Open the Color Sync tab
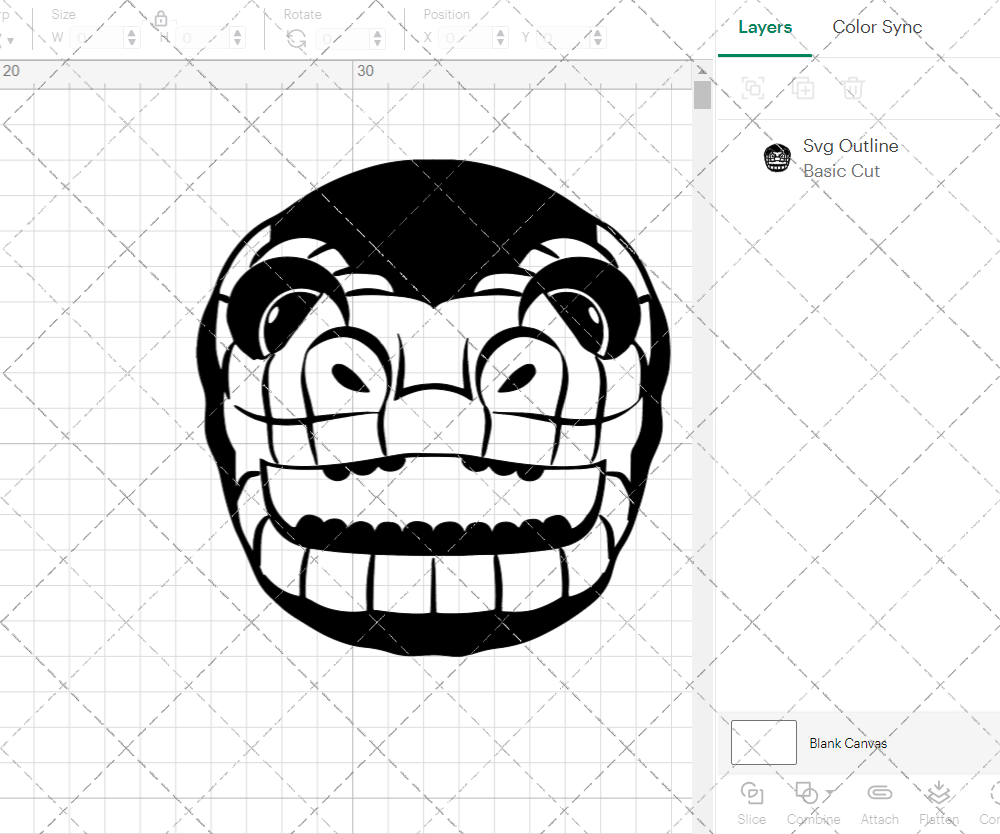This screenshot has width=1000, height=834. 877,27
